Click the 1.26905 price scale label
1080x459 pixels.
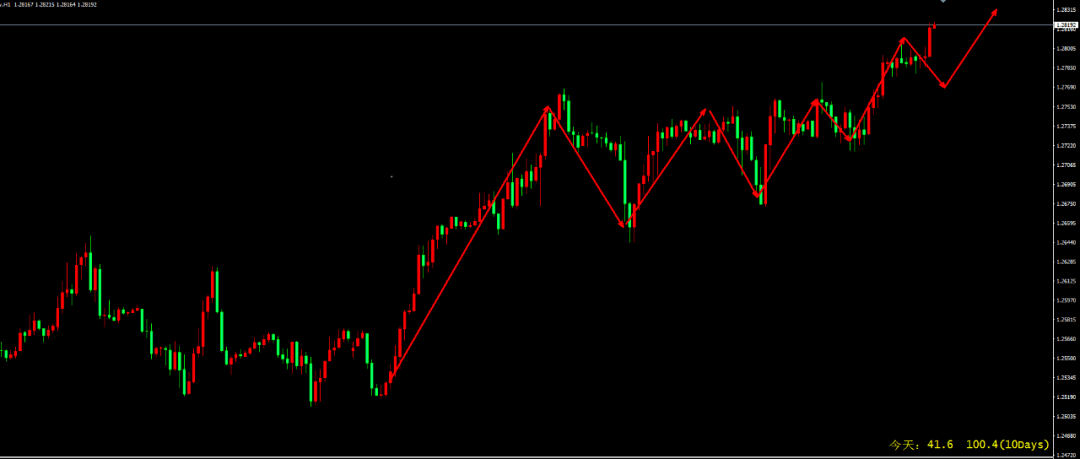[x=1065, y=184]
